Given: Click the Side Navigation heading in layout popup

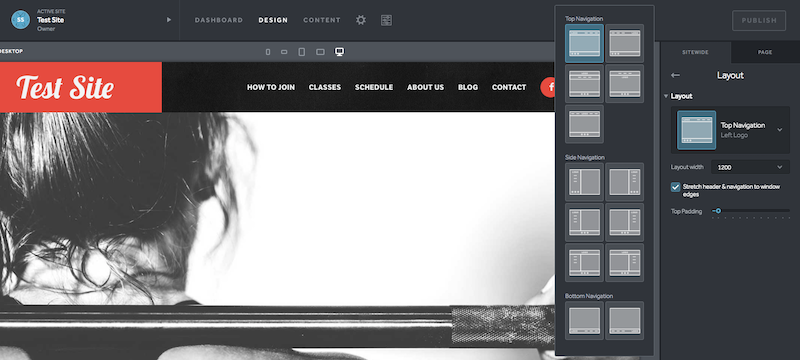Looking at the screenshot, I should 585,158.
